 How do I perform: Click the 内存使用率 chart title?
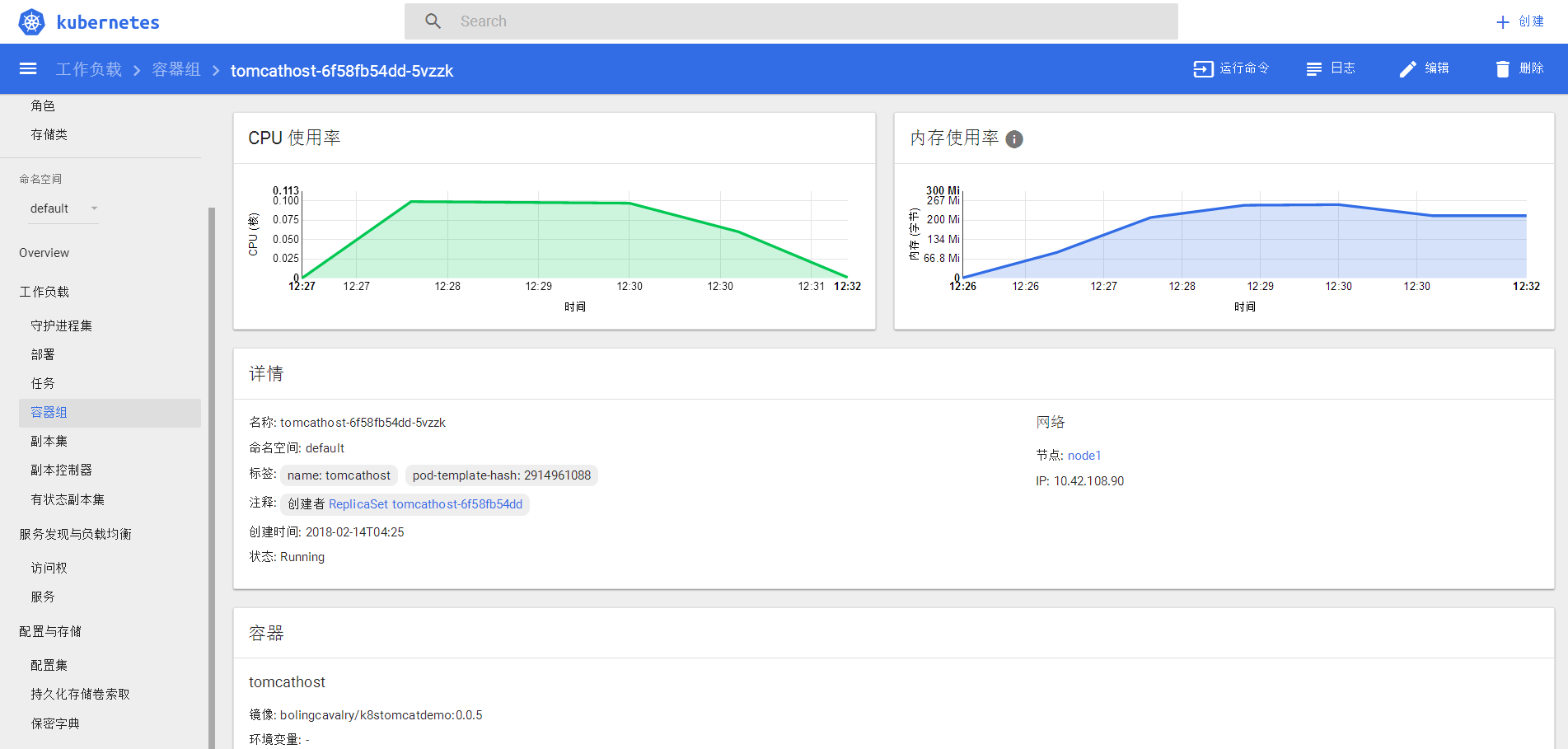[955, 138]
